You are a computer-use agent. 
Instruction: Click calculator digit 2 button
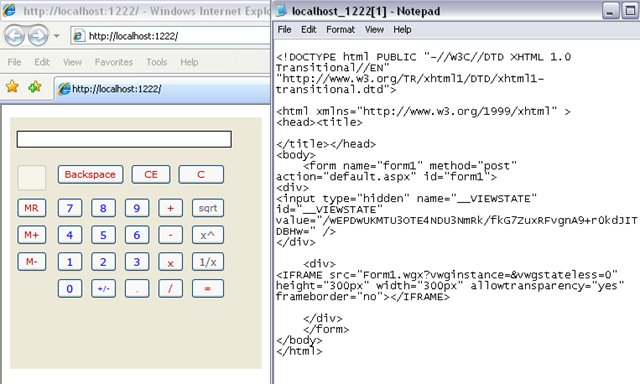coord(103,262)
